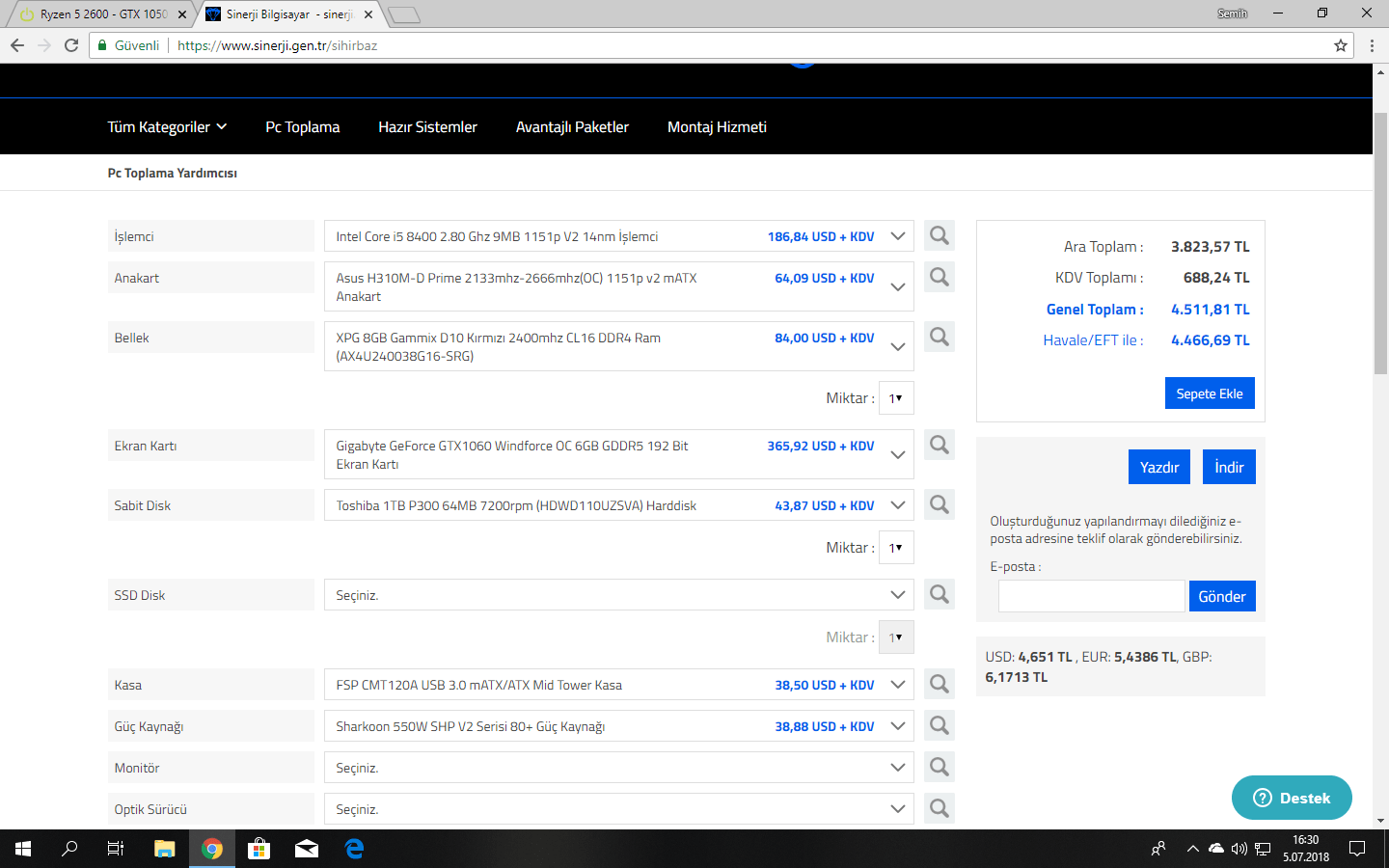
Task: Open the Action Center notifications
Action: coord(1357,849)
